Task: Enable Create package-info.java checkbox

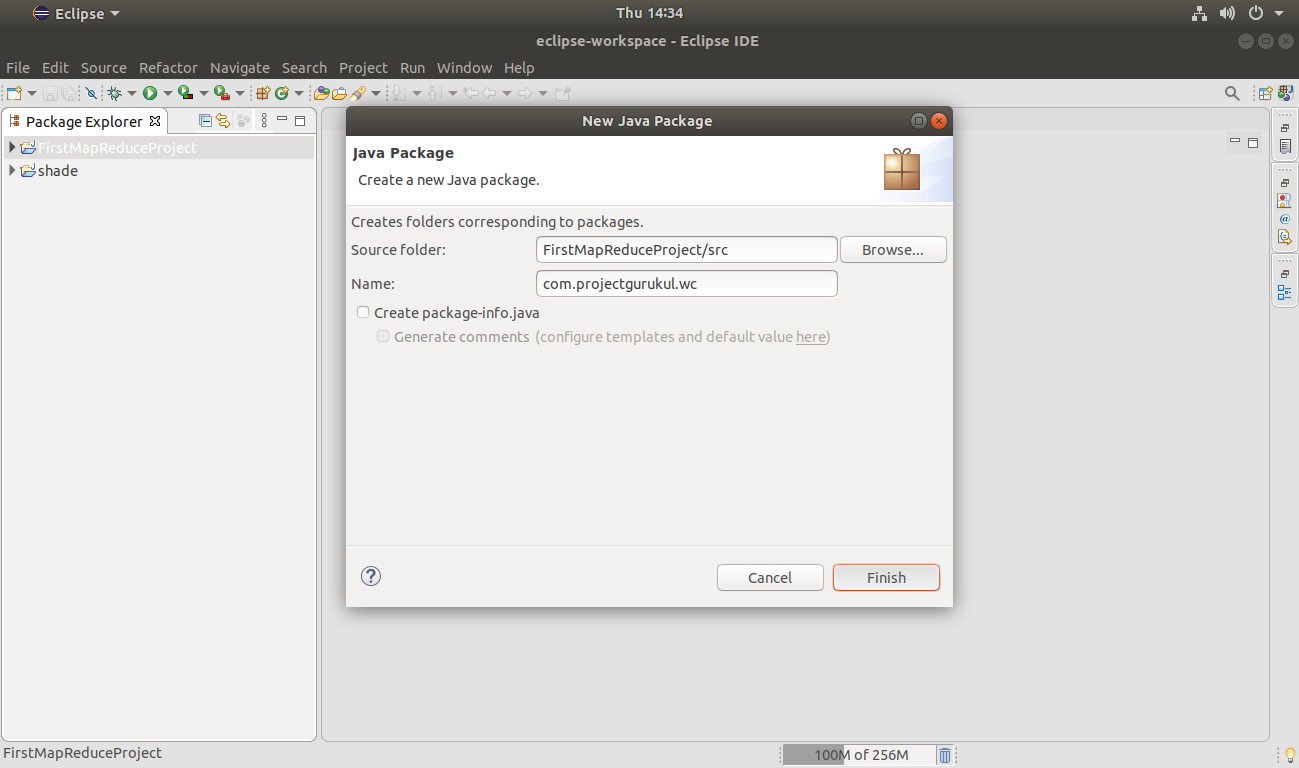Action: point(363,313)
